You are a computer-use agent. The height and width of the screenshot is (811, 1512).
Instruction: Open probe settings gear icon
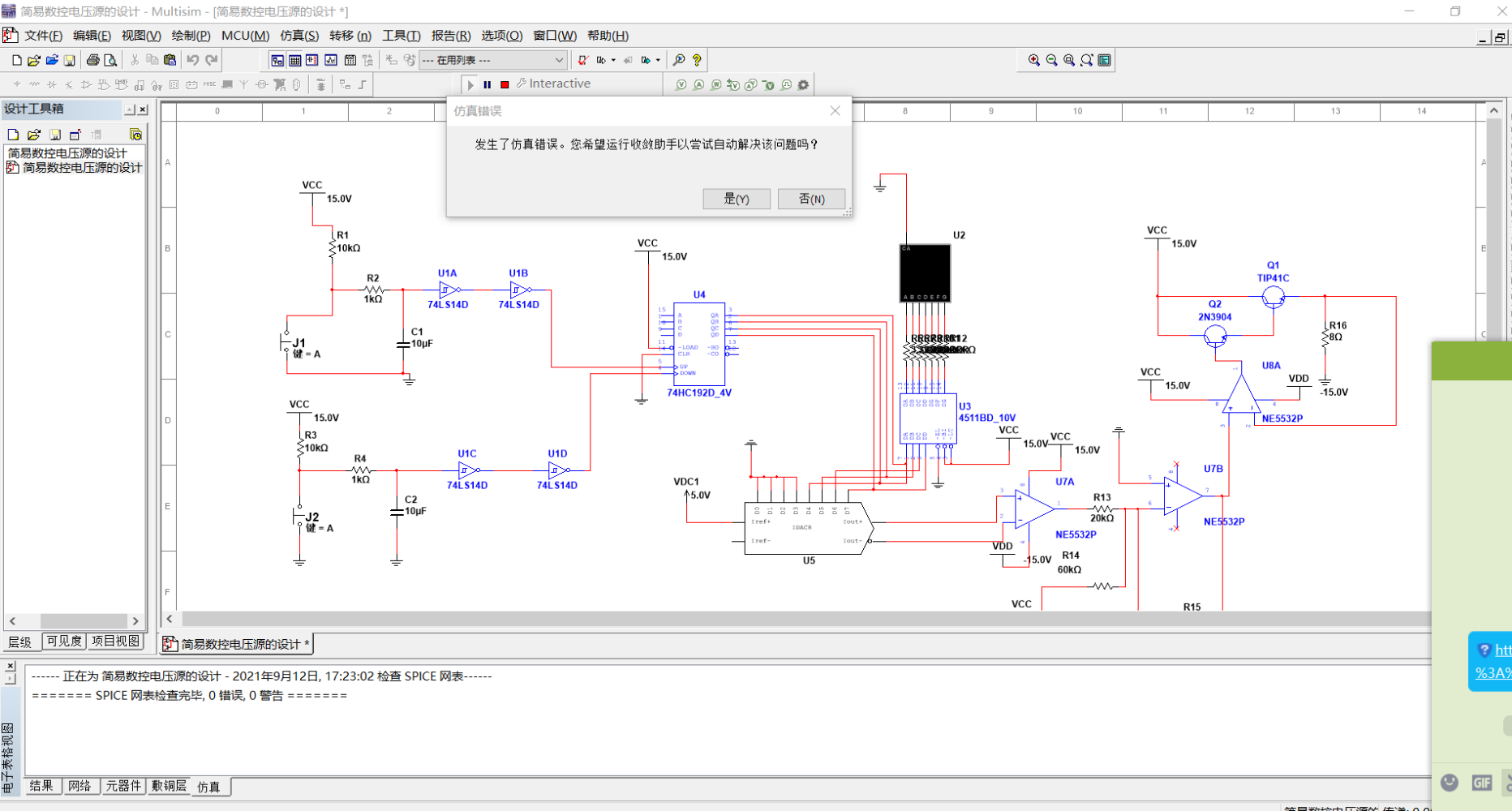pyautogui.click(x=803, y=84)
